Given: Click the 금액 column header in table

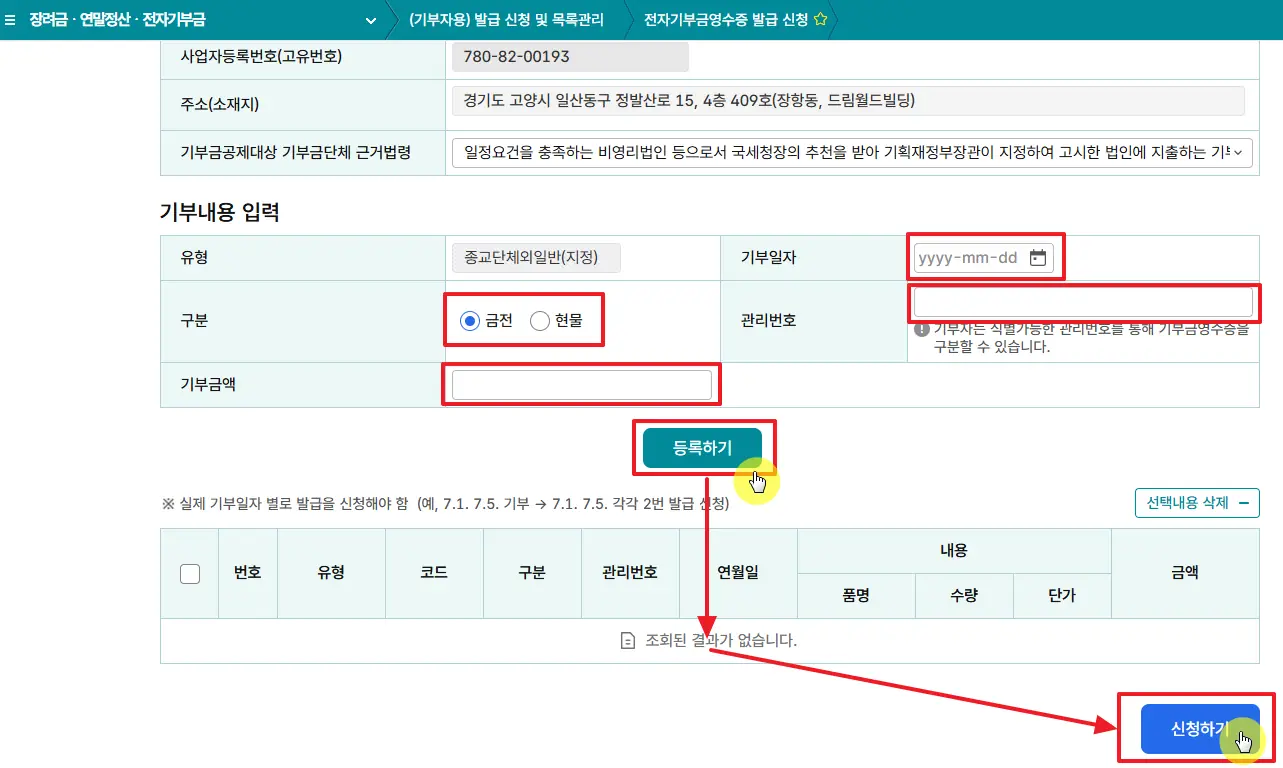Looking at the screenshot, I should (x=1184, y=573).
